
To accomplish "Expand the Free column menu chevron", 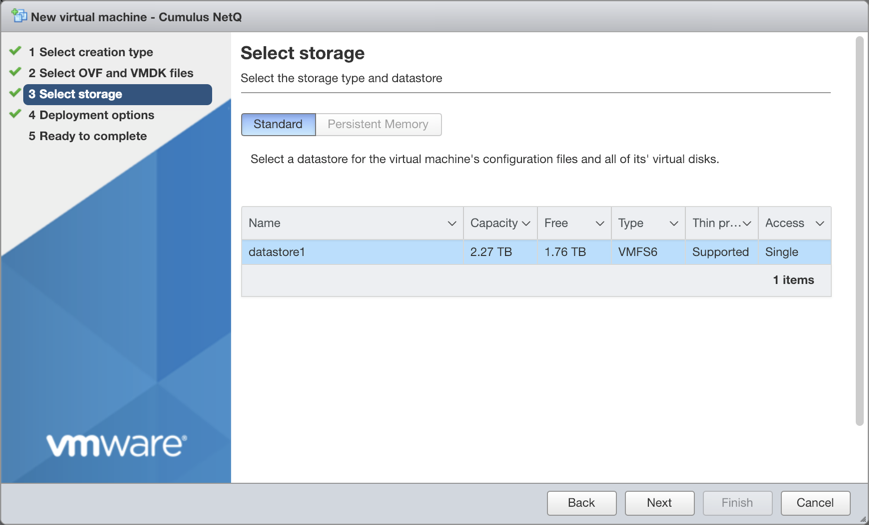I will point(600,224).
